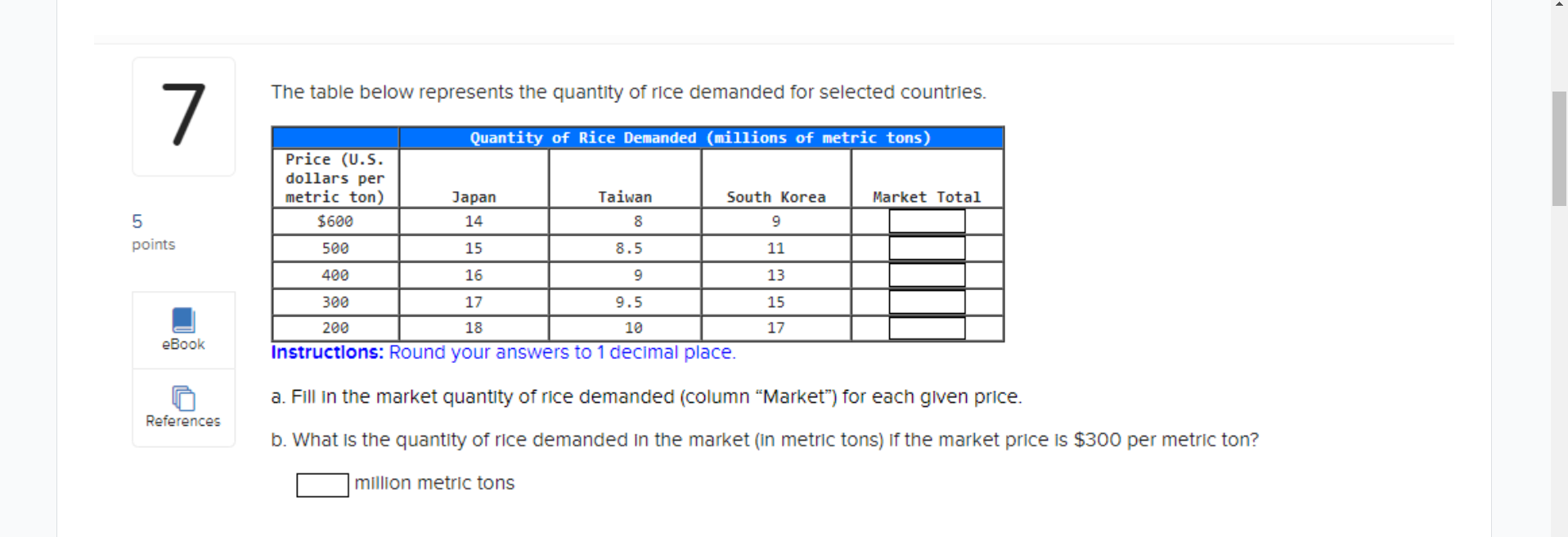The width and height of the screenshot is (1568, 537).
Task: Click the scrollbar up arrow
Action: [1559, 6]
